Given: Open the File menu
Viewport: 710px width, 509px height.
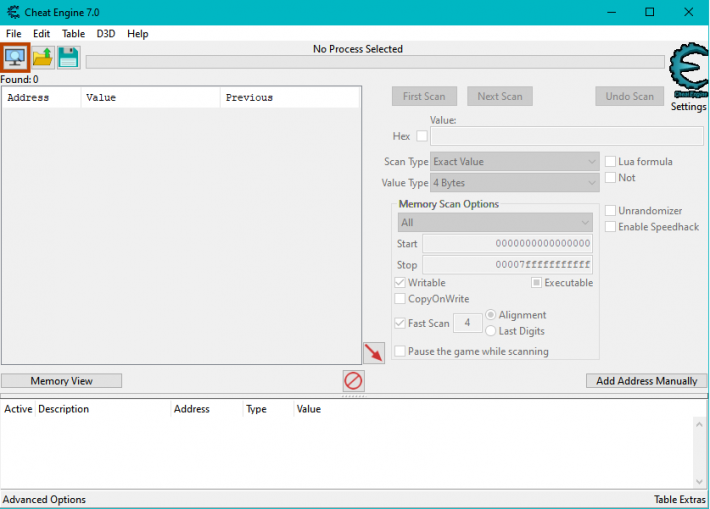Looking at the screenshot, I should [14, 34].
